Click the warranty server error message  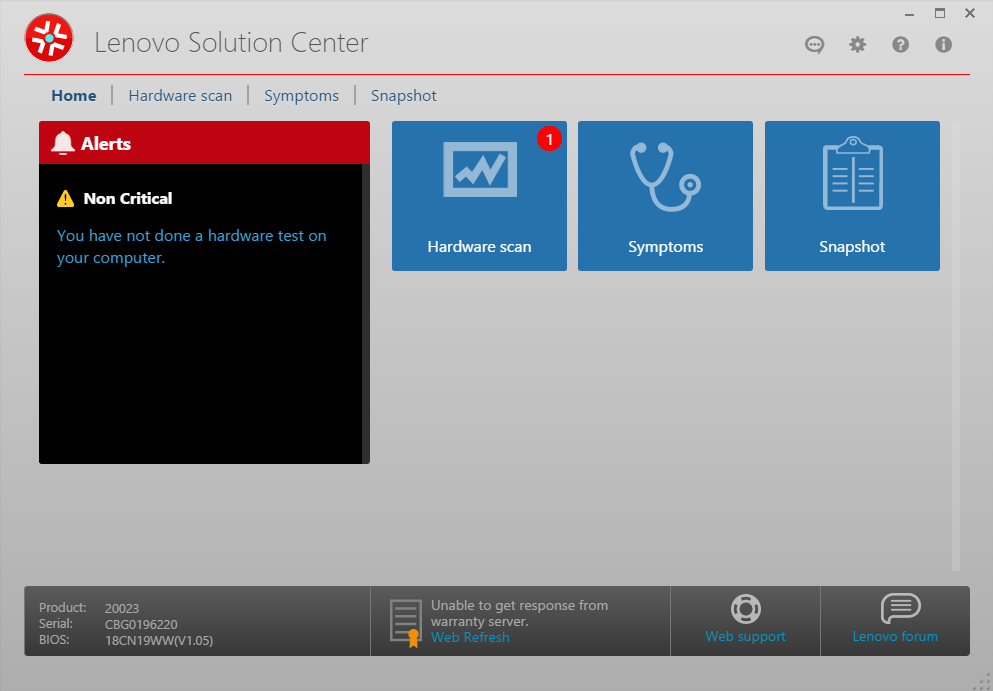click(519, 614)
